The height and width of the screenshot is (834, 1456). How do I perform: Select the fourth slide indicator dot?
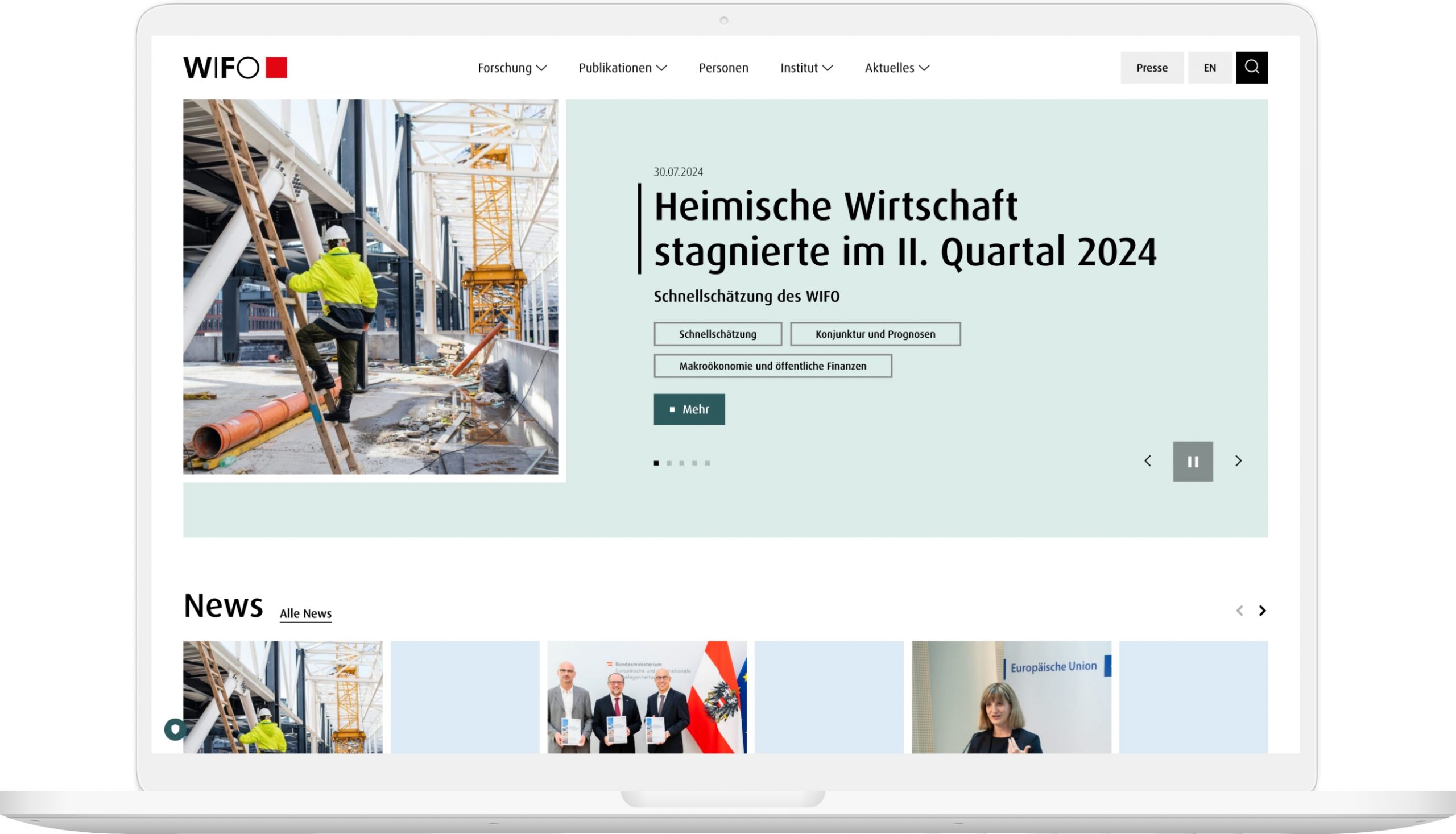pos(694,463)
